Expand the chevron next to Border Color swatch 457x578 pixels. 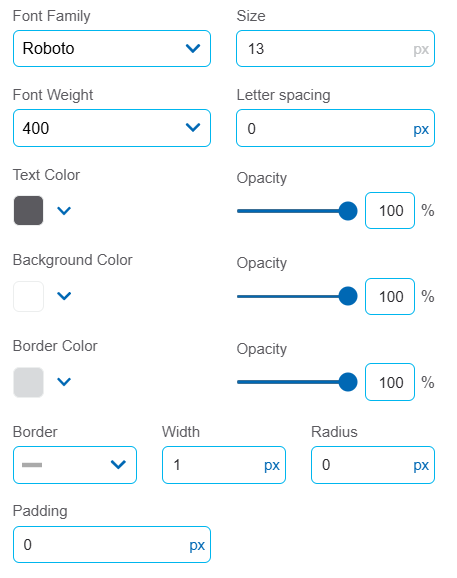(64, 382)
